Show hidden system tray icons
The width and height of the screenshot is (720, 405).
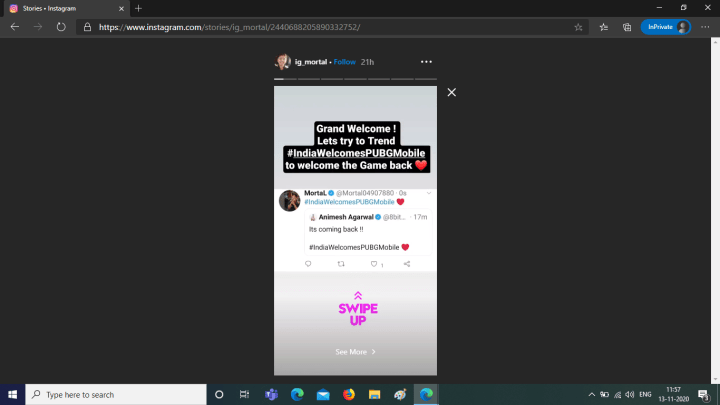click(591, 394)
